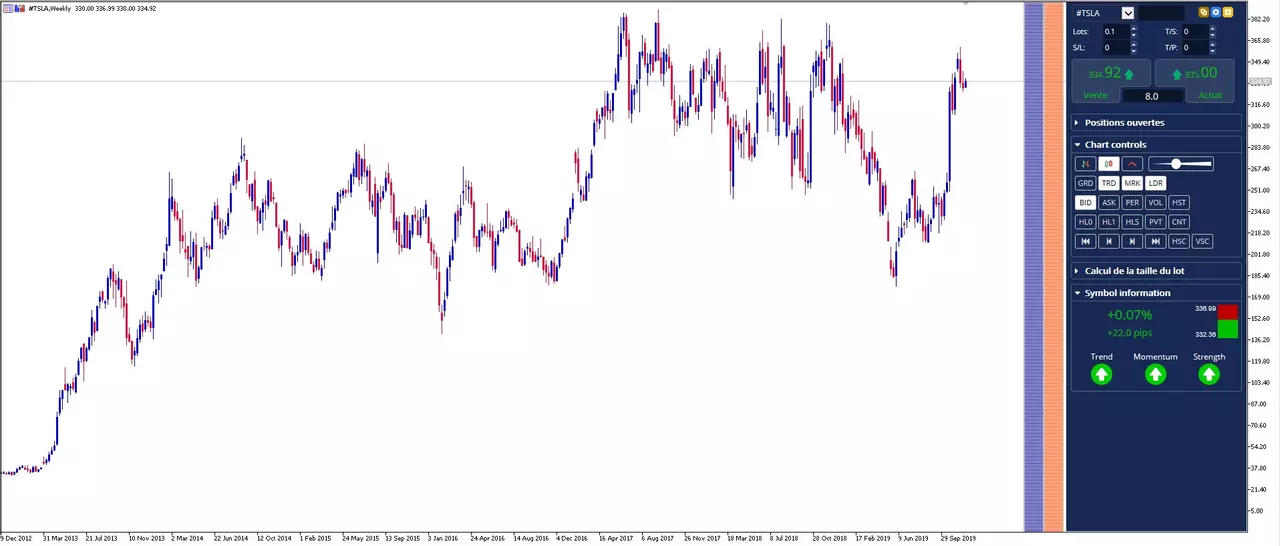Step chart one bar forward
The image size is (1280, 546).
point(1132,241)
